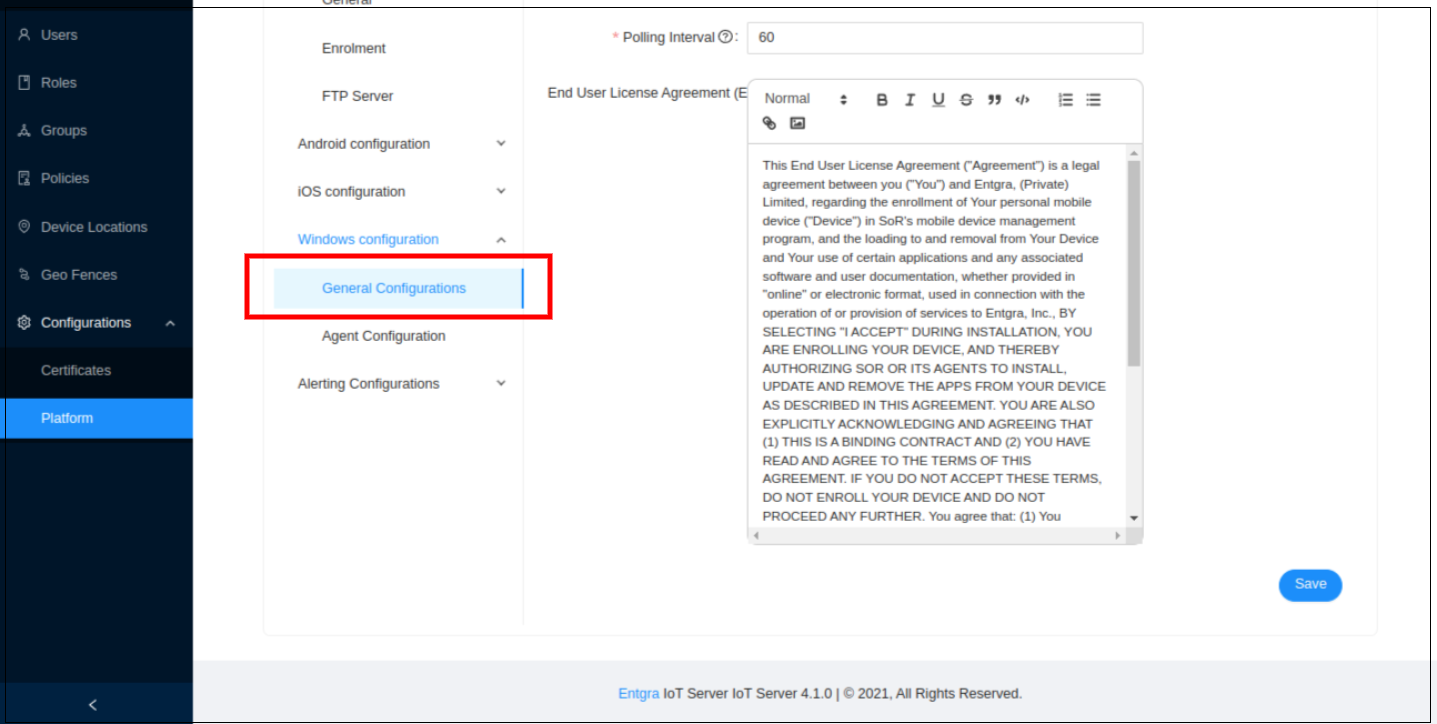Create an ordered list in the editor

(x=1065, y=98)
